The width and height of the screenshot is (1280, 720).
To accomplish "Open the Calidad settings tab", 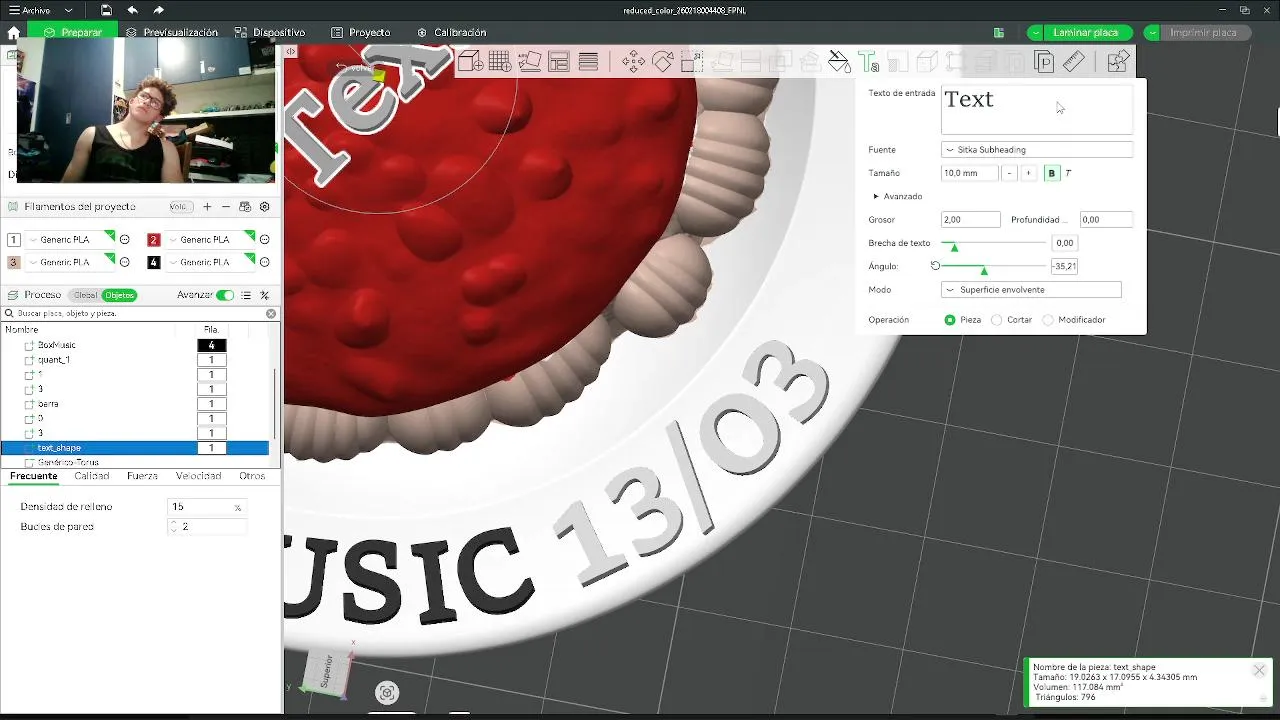I will coord(92,476).
